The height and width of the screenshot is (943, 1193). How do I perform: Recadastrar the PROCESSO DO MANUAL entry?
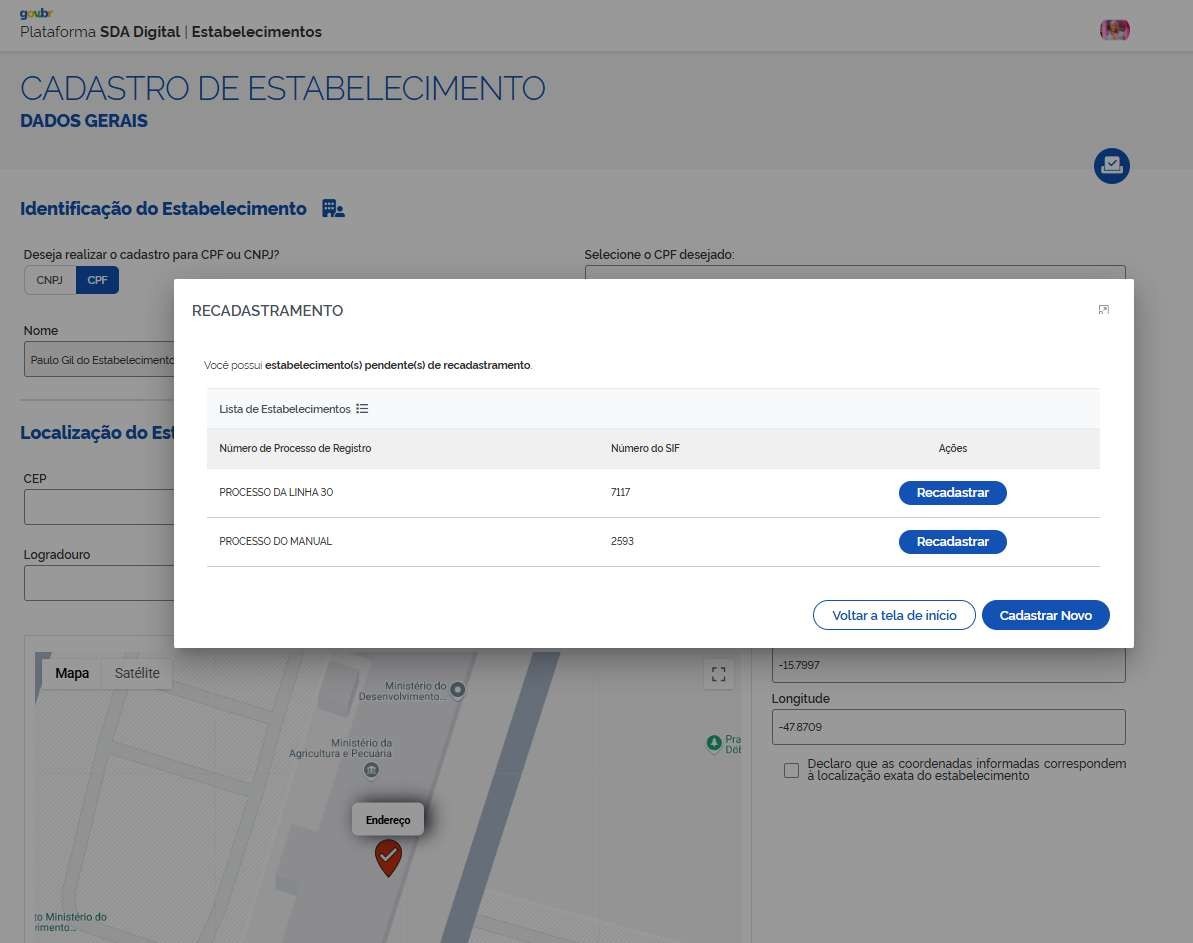[x=952, y=542]
